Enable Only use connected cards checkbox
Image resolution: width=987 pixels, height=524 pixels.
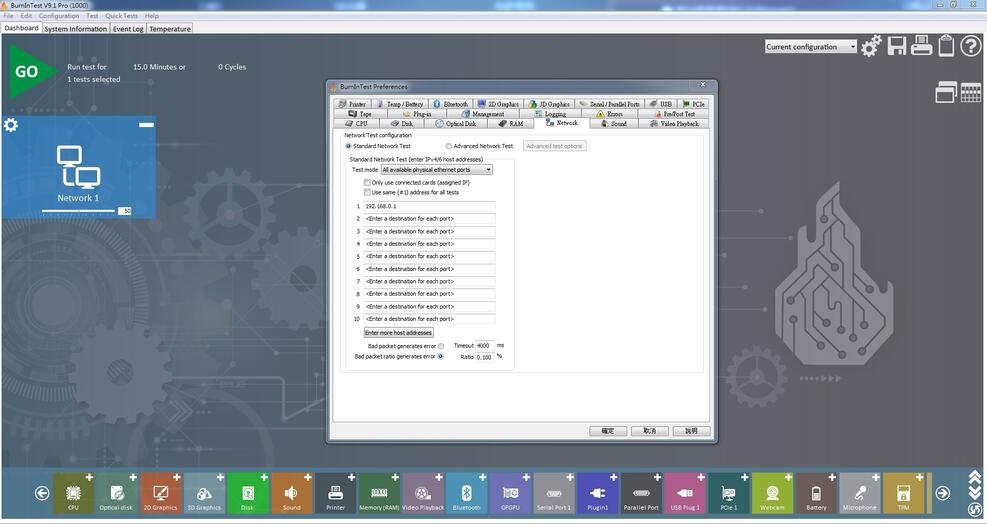click(x=367, y=183)
